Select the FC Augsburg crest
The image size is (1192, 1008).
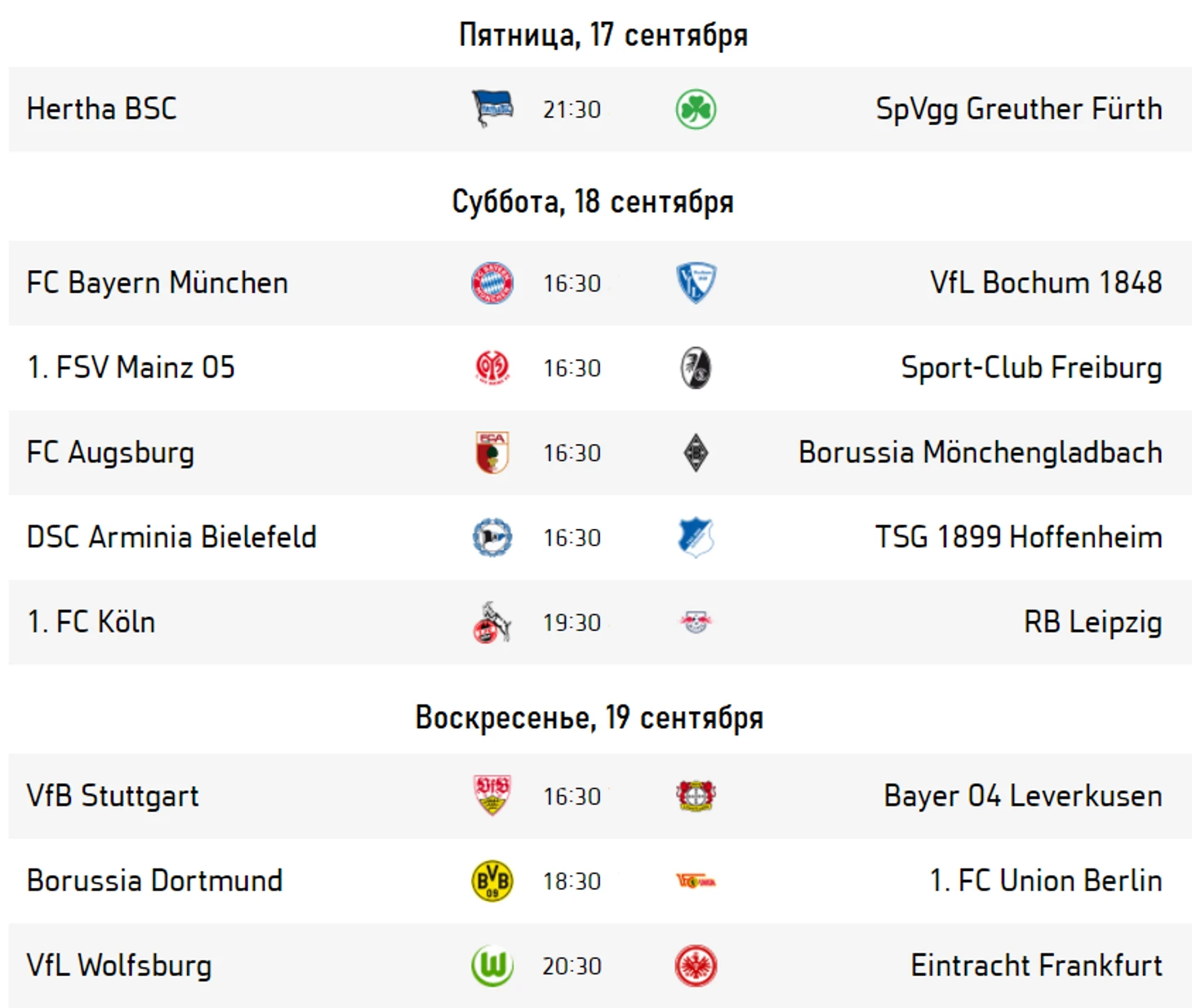pyautogui.click(x=492, y=453)
